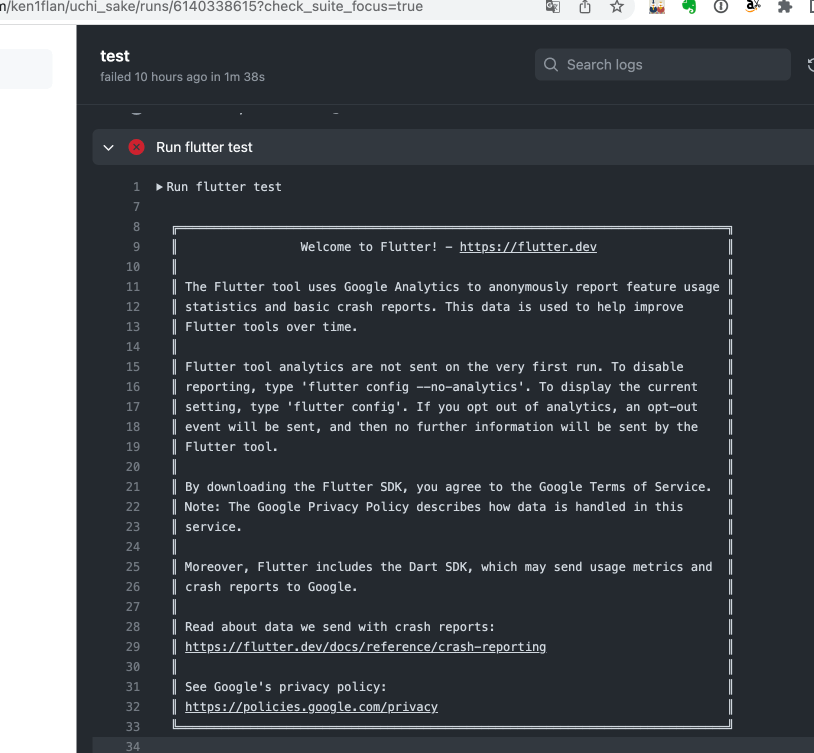814x753 pixels.
Task: Bookmark this page with the star icon
Action: 617,7
